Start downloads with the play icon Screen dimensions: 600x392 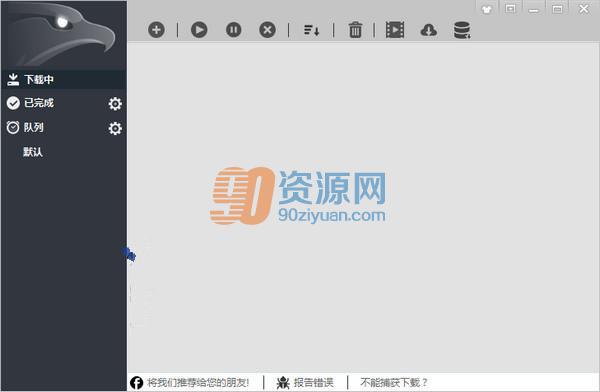pos(199,30)
